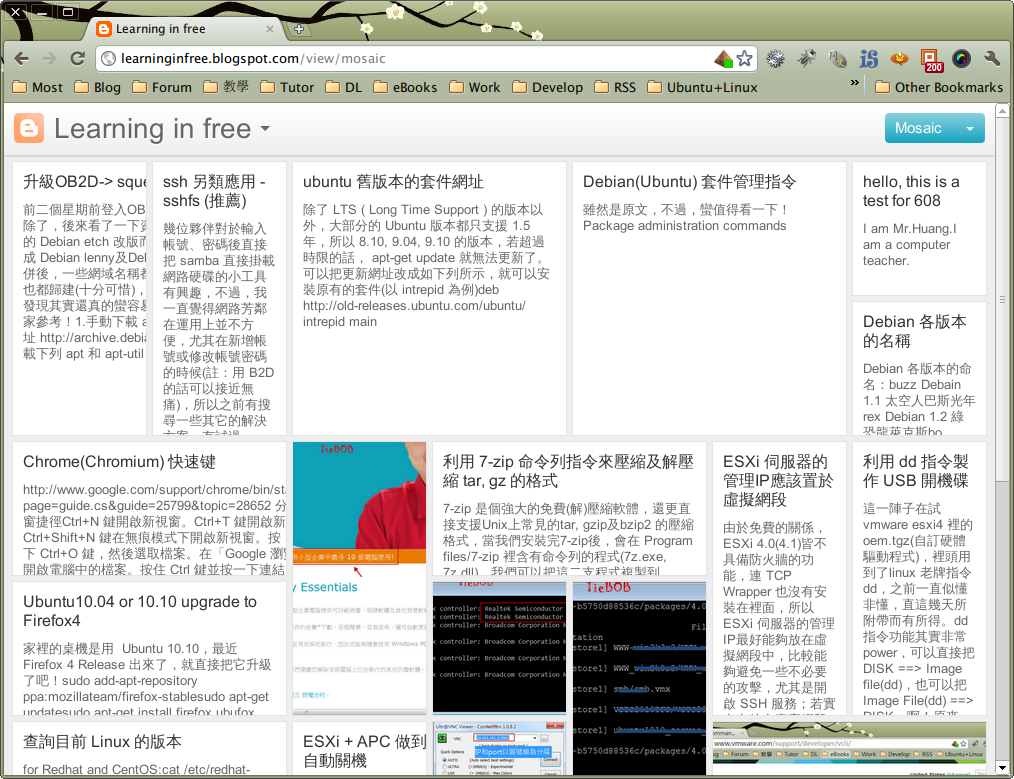
Task: Click the TieBOB packages terminal thumbnail
Action: [x=640, y=678]
